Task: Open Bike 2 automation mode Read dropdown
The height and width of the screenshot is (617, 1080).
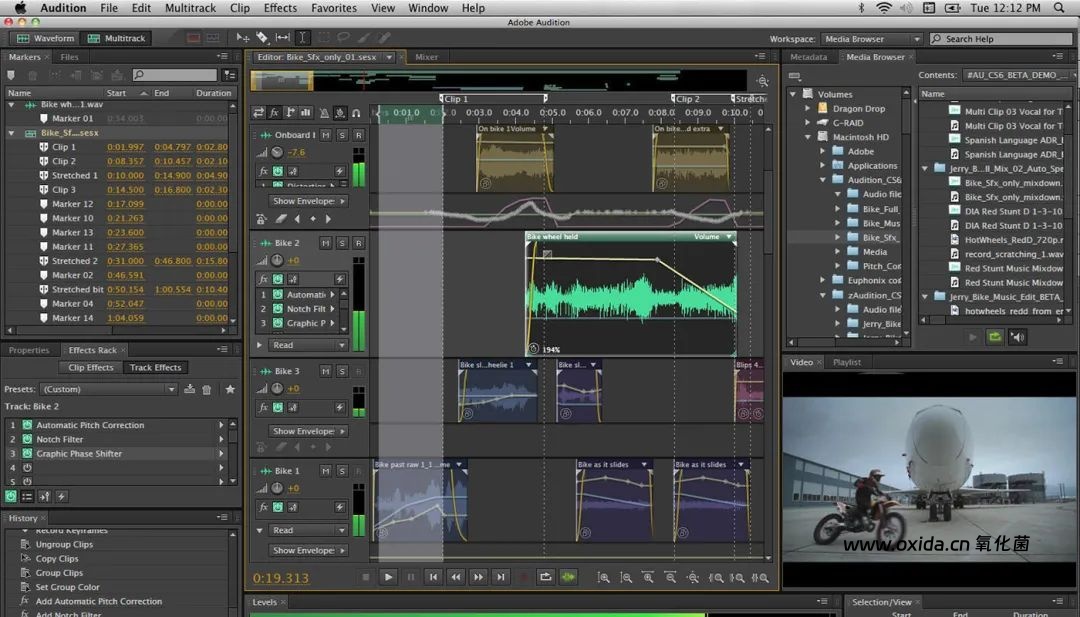Action: tap(308, 345)
